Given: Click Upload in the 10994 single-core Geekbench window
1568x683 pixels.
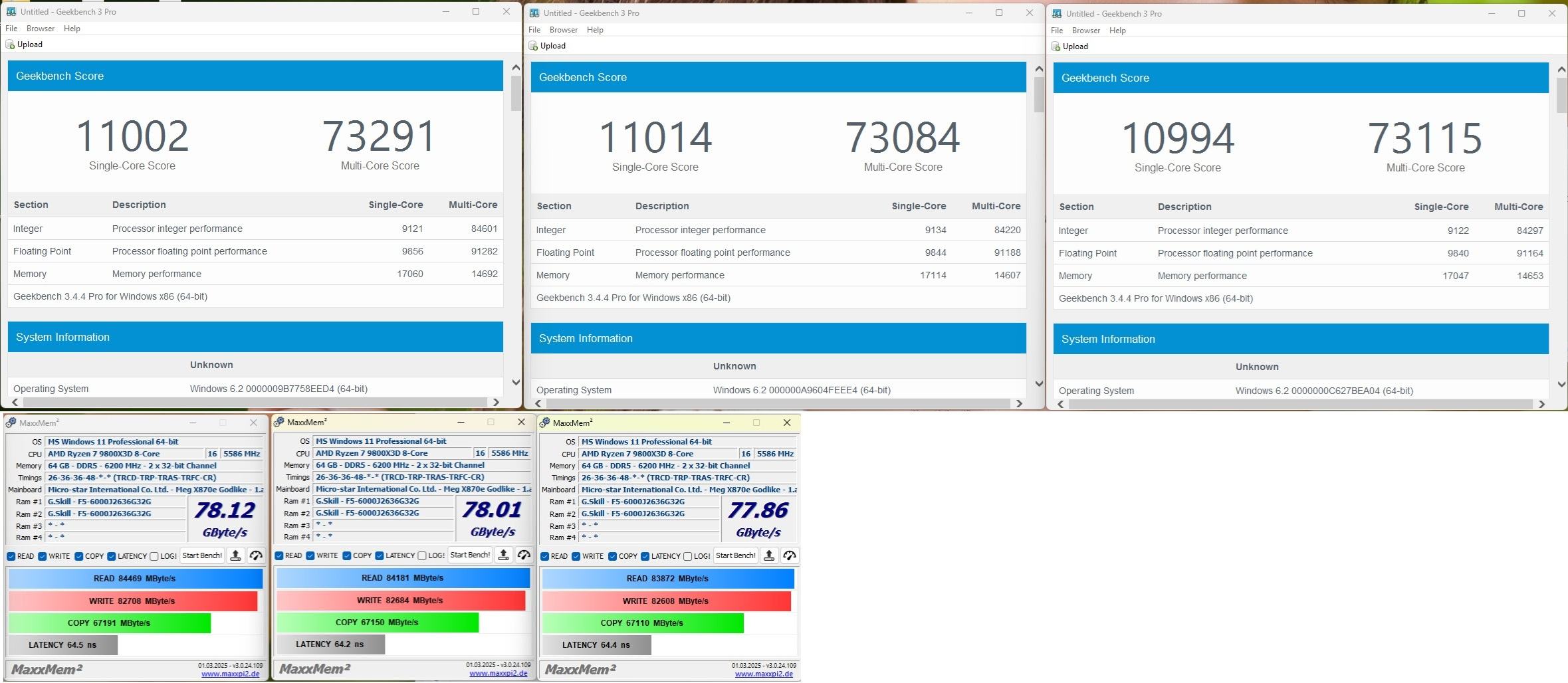Looking at the screenshot, I should [x=1070, y=47].
